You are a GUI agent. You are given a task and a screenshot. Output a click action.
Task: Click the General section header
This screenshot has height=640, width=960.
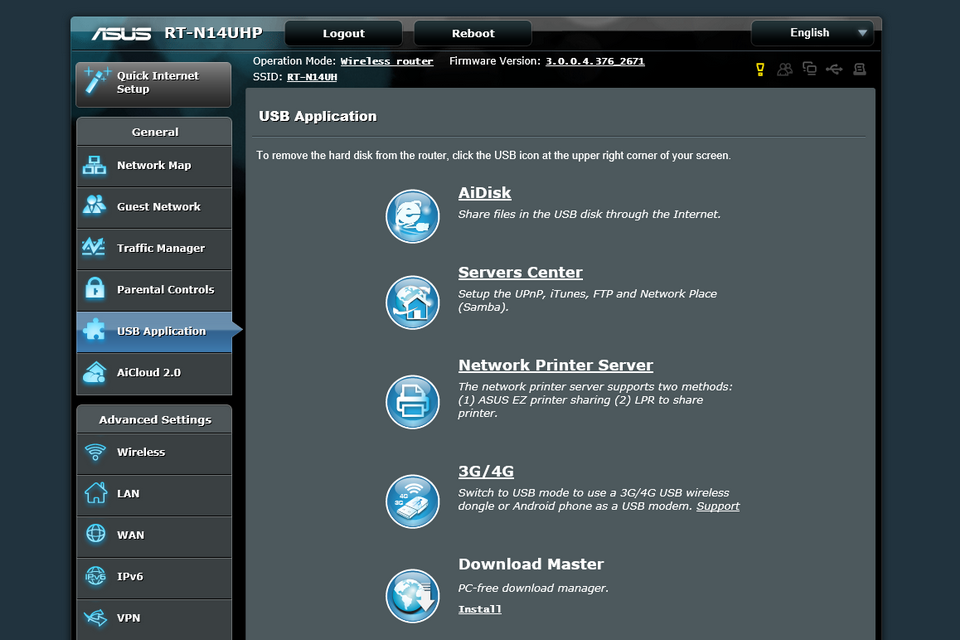click(154, 132)
